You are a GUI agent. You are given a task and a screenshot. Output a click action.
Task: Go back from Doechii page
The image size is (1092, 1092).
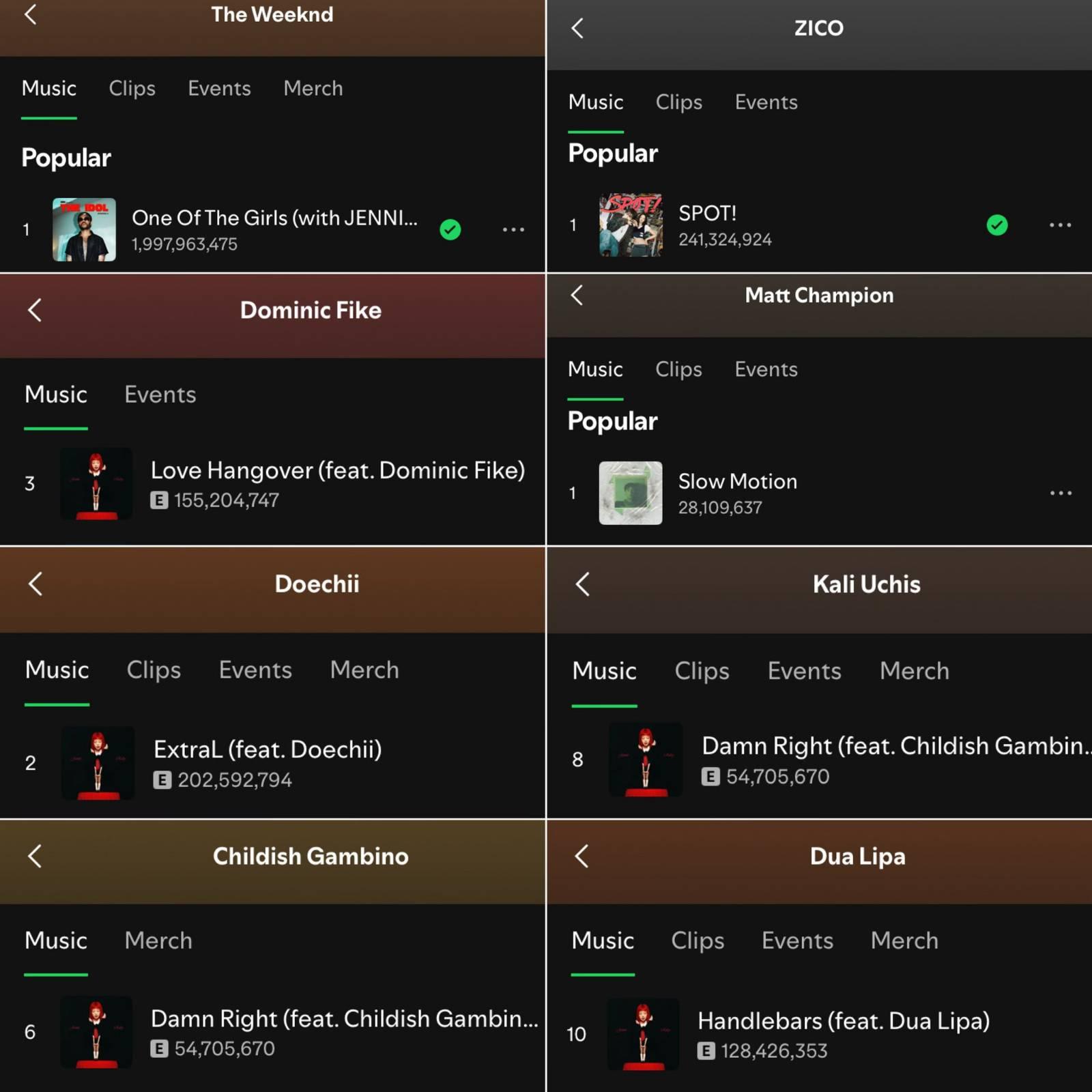(x=35, y=584)
